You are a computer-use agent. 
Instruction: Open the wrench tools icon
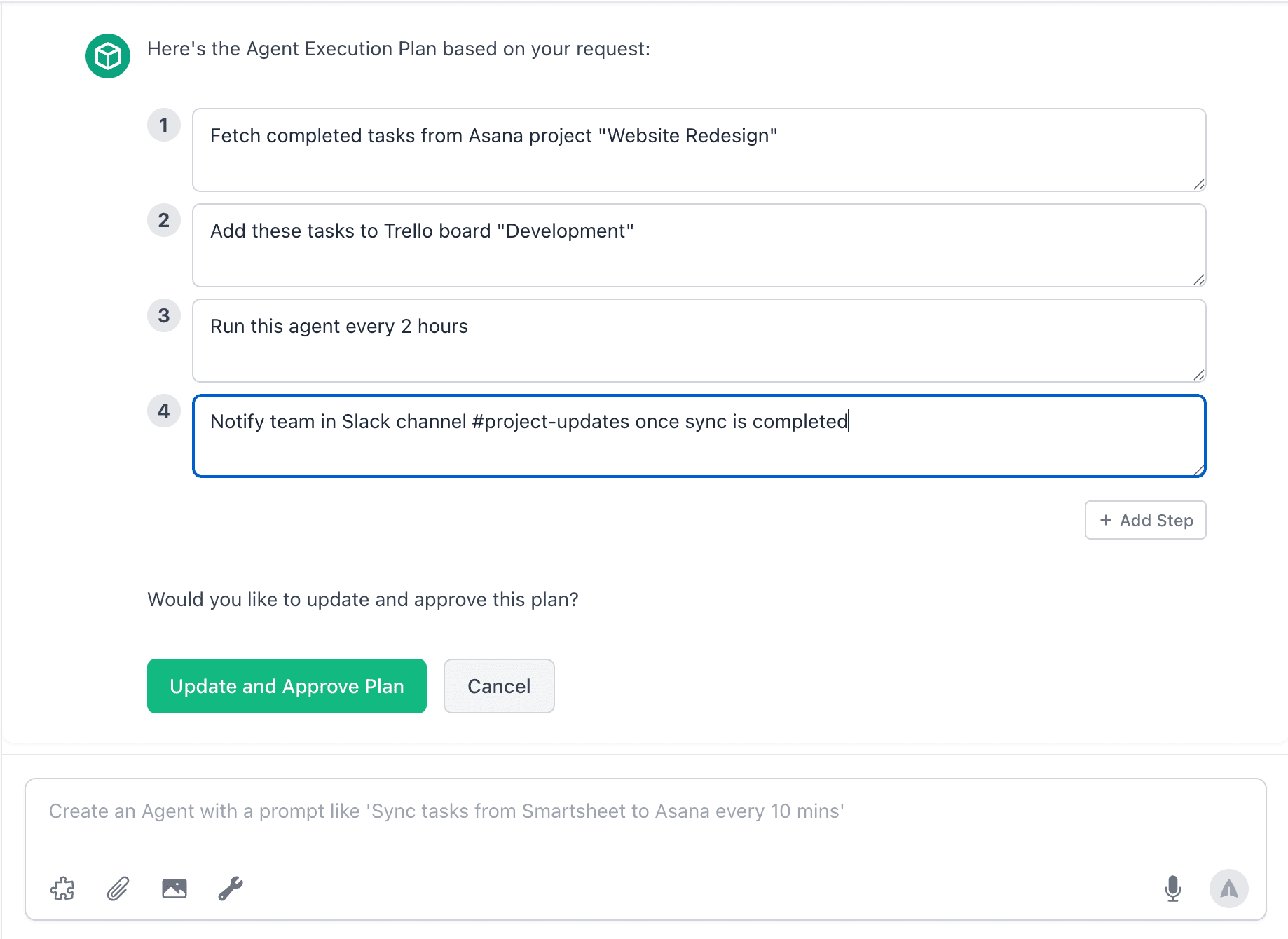pos(231,889)
